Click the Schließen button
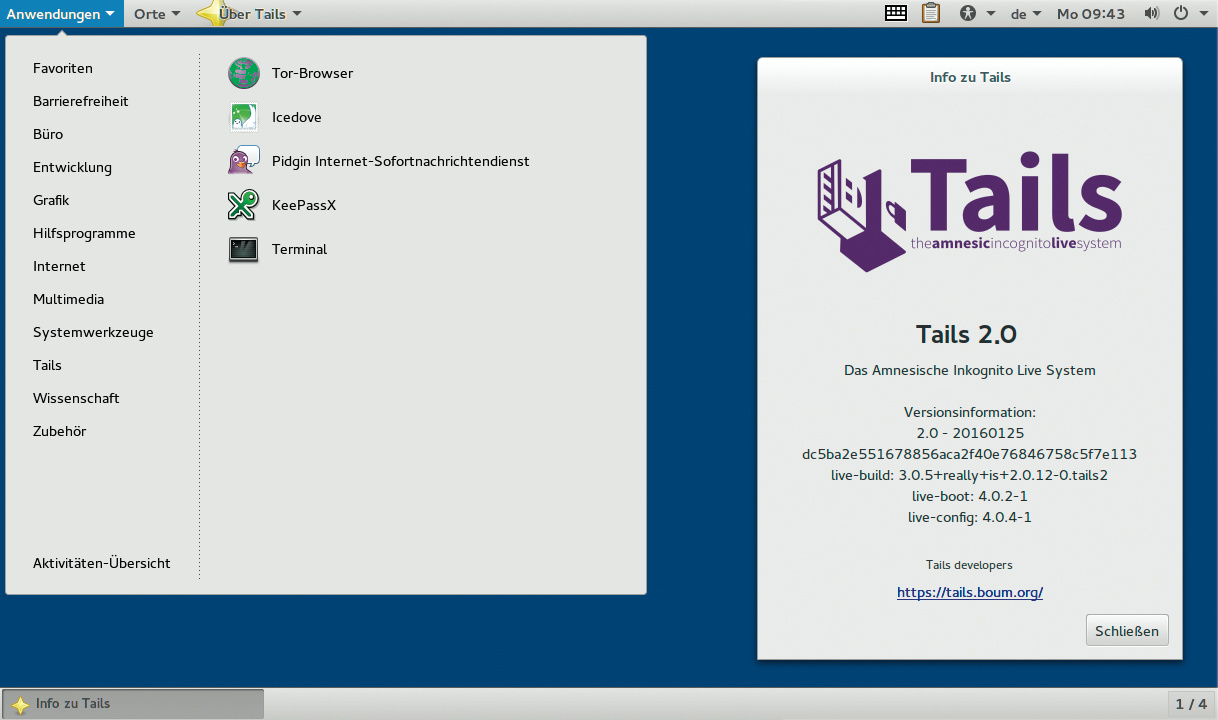This screenshot has height=720, width=1218. click(x=1127, y=631)
